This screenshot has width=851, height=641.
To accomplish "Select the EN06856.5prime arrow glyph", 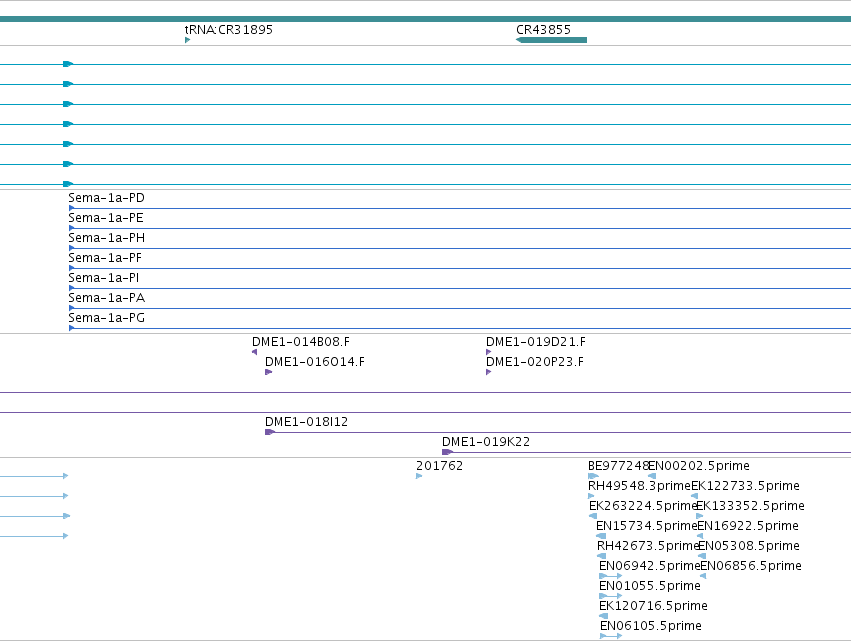I will click(x=703, y=576).
